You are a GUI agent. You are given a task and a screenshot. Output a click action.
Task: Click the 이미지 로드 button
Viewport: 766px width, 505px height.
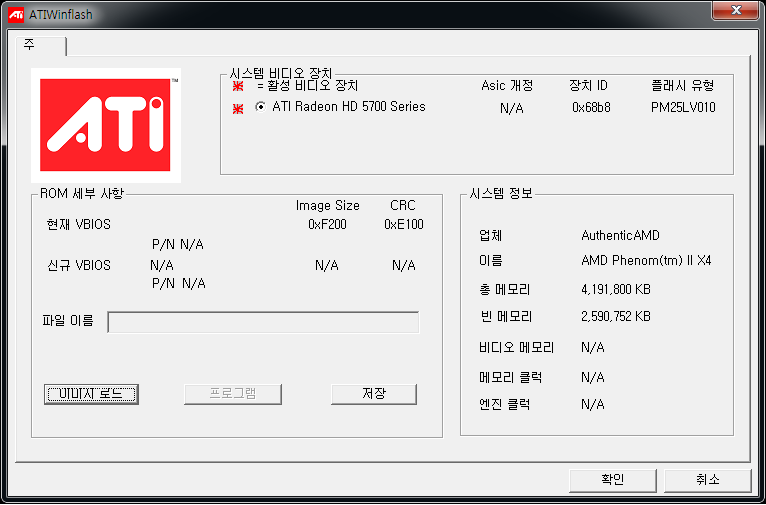pyautogui.click(x=91, y=394)
